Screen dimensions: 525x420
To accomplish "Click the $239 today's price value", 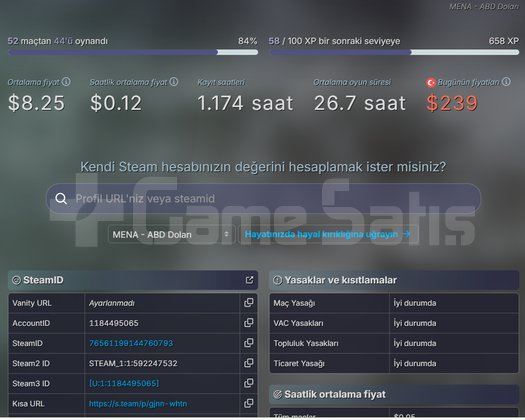I will [452, 103].
